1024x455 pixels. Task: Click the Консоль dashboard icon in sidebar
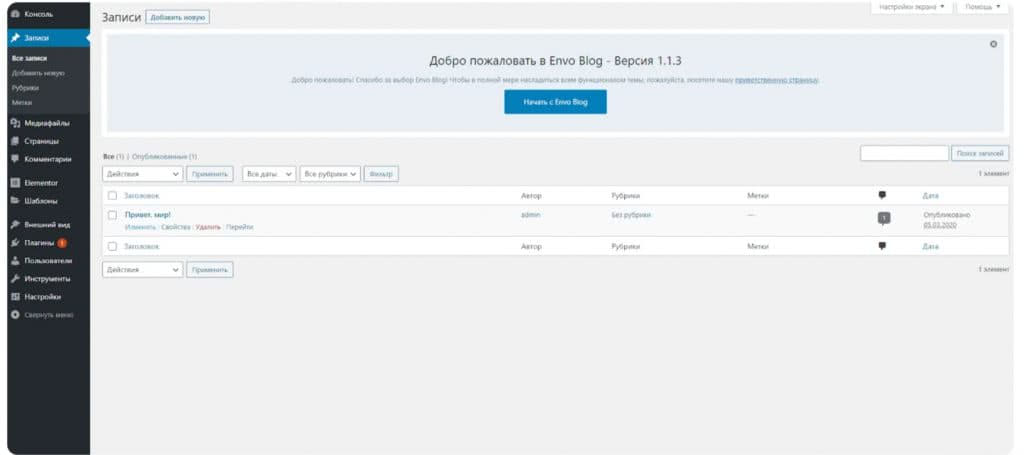pyautogui.click(x=15, y=17)
